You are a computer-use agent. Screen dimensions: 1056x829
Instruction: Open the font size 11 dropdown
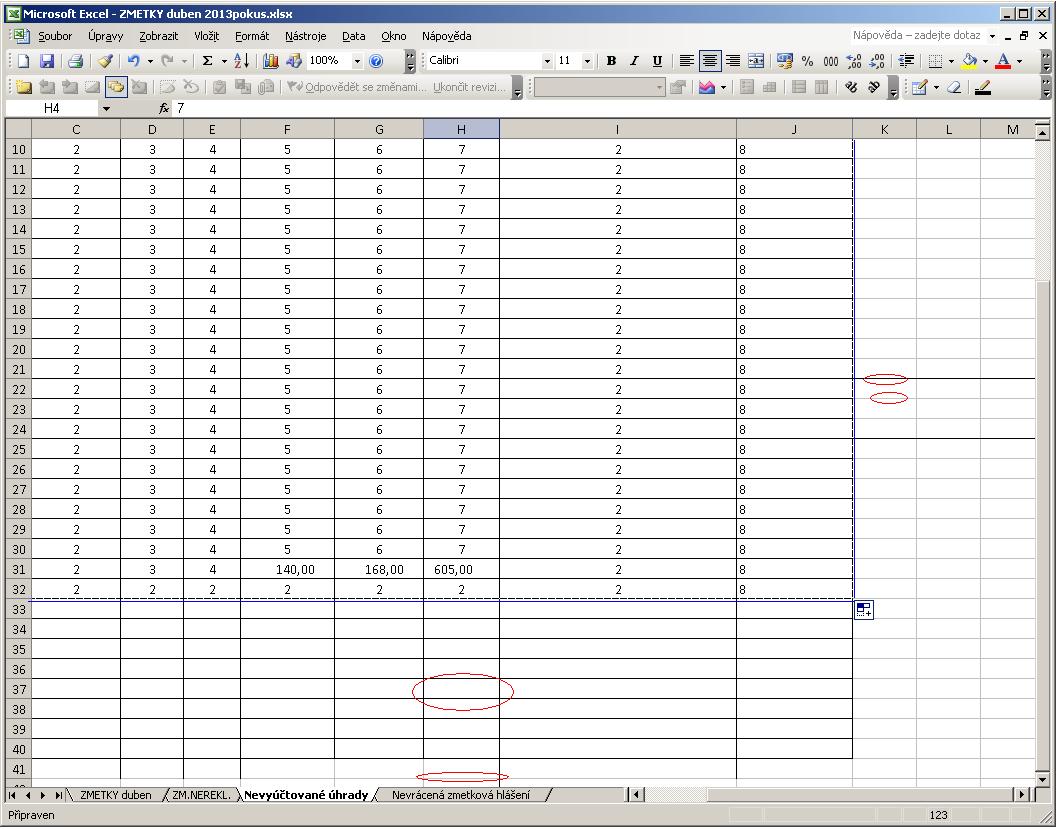pyautogui.click(x=587, y=61)
